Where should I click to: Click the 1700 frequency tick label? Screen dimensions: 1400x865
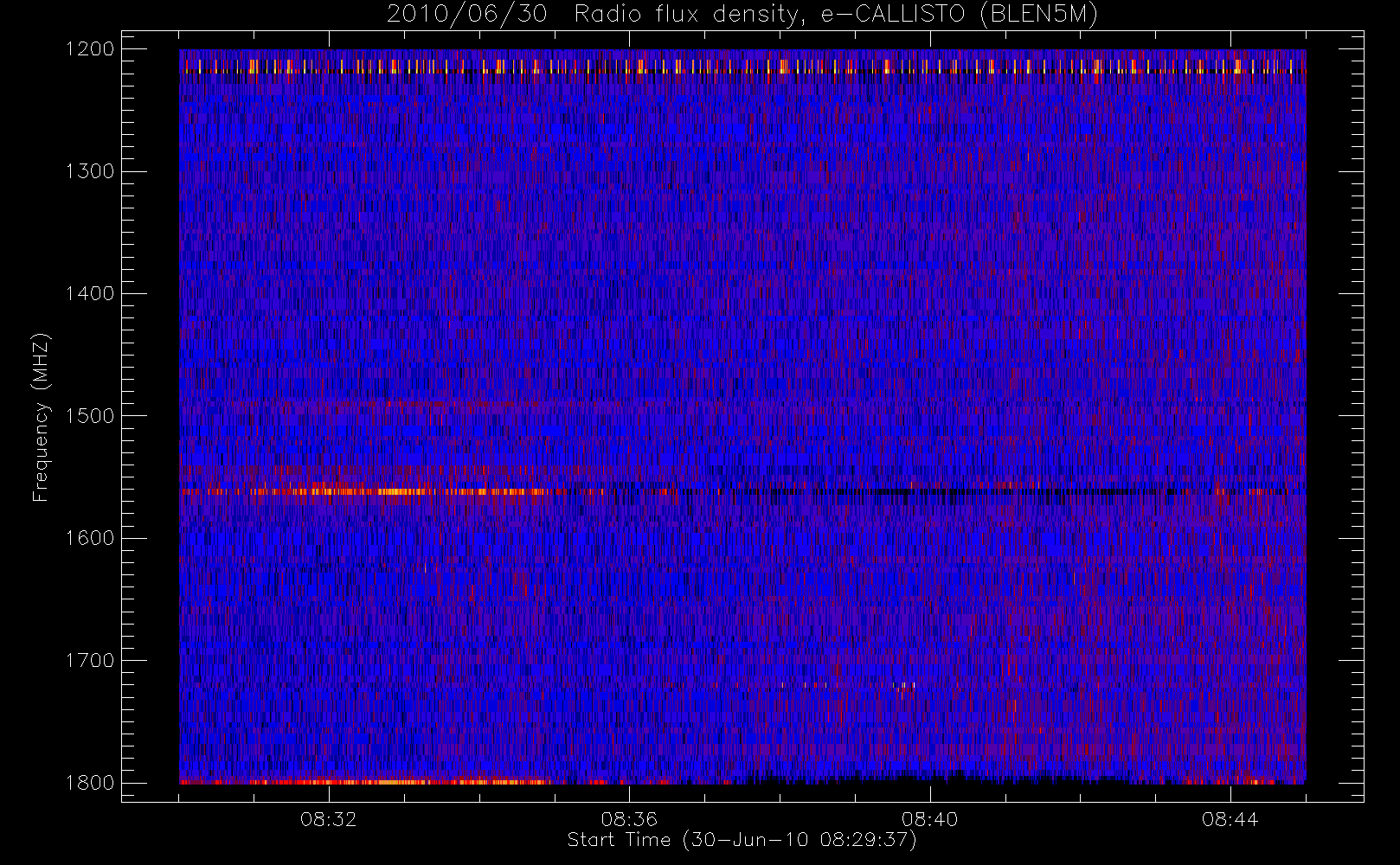click(90, 660)
